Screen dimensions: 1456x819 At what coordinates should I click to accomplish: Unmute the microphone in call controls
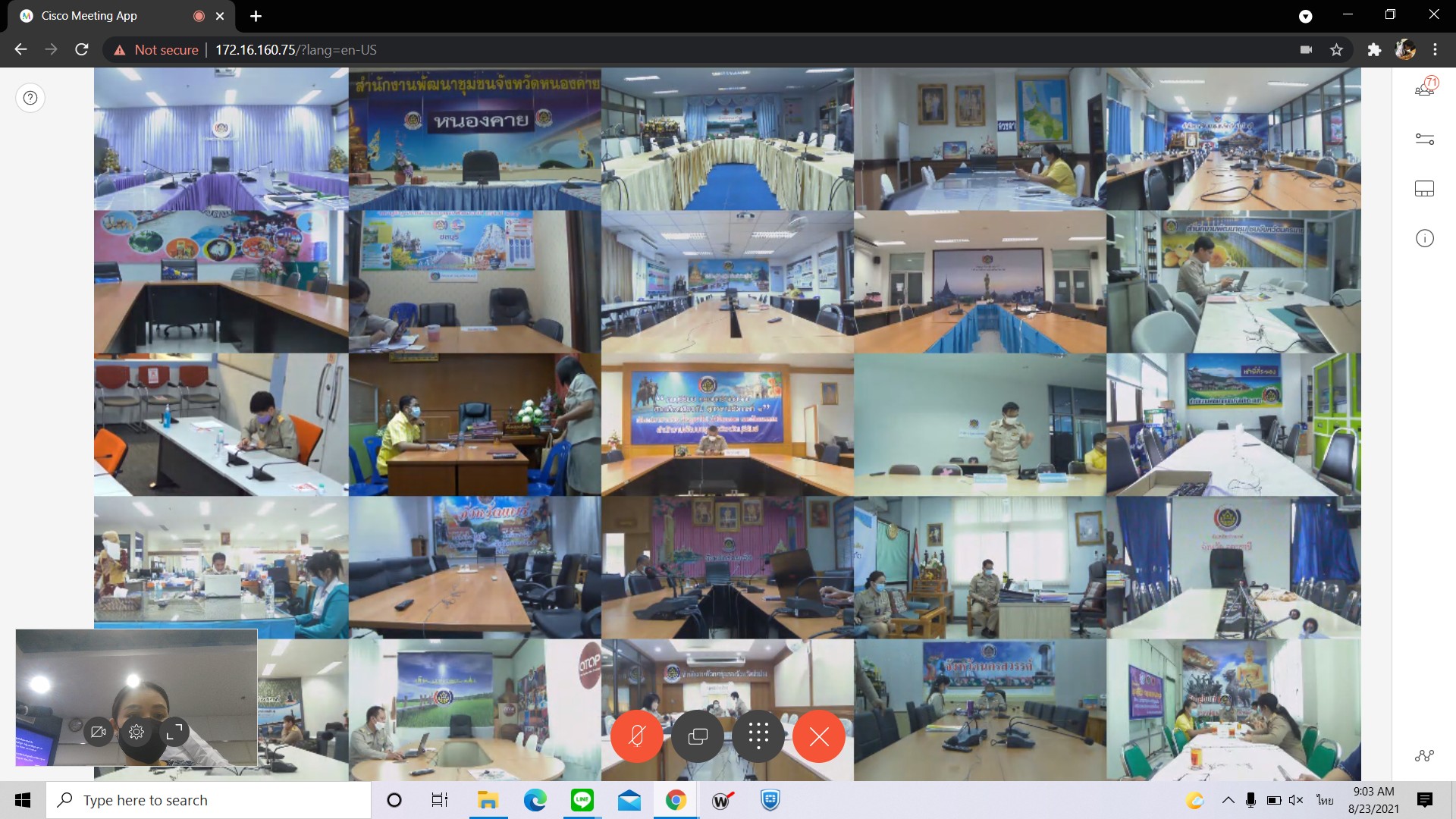[x=637, y=736]
